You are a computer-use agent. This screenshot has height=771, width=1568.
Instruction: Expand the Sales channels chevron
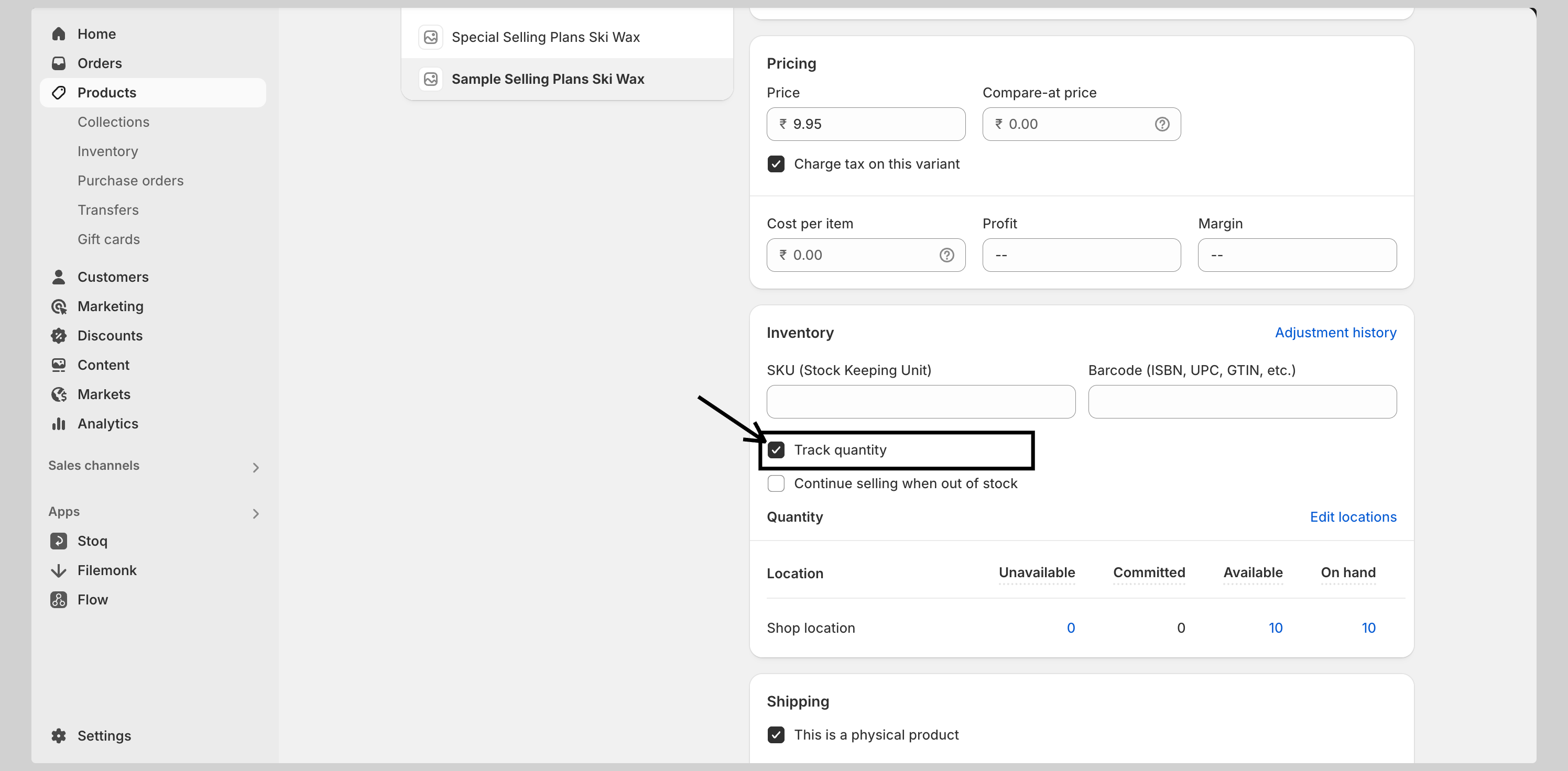(256, 467)
